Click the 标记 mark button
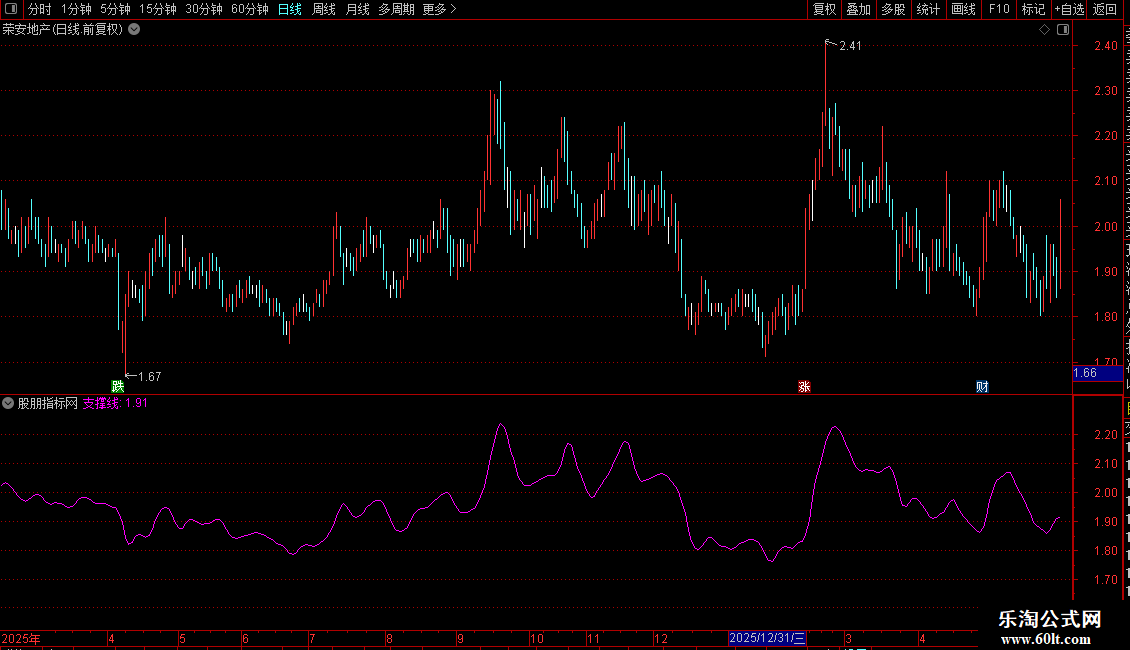Viewport: 1130px width, 650px height. pos(1033,9)
